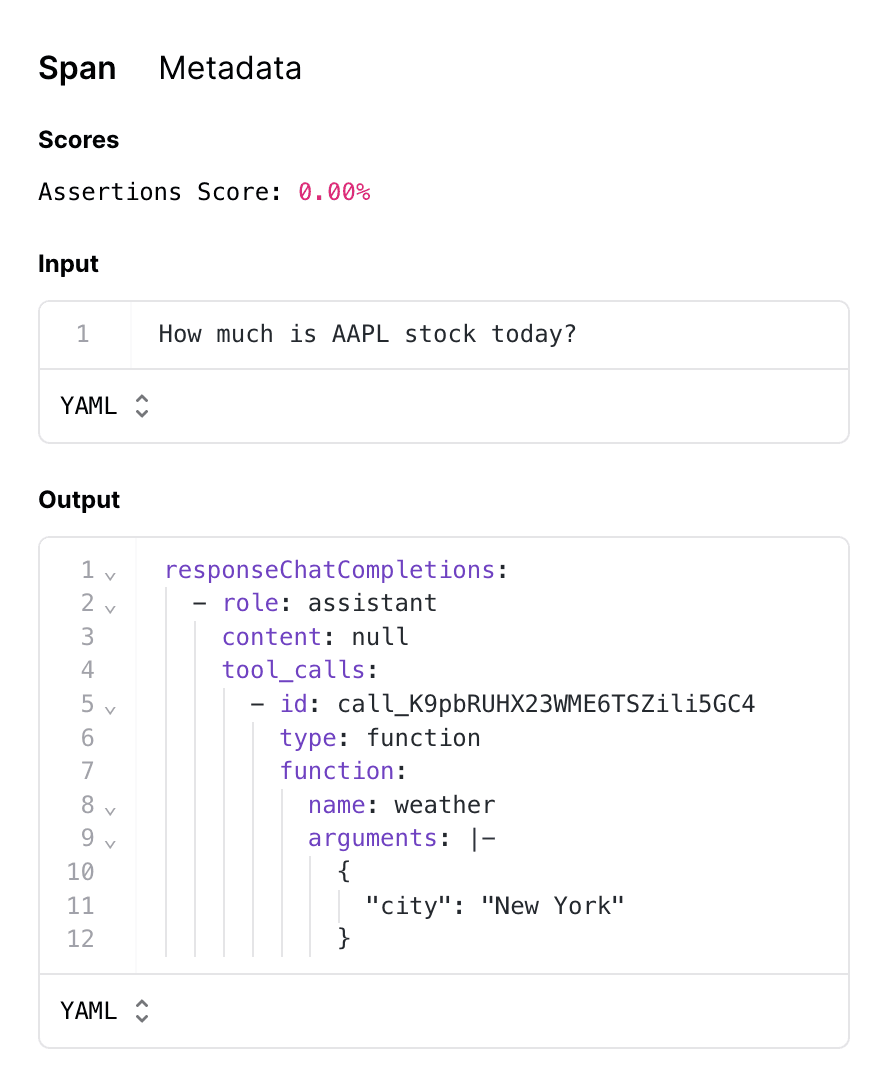
Task: Open the Output YAML format dropdown
Action: pyautogui.click(x=105, y=1011)
